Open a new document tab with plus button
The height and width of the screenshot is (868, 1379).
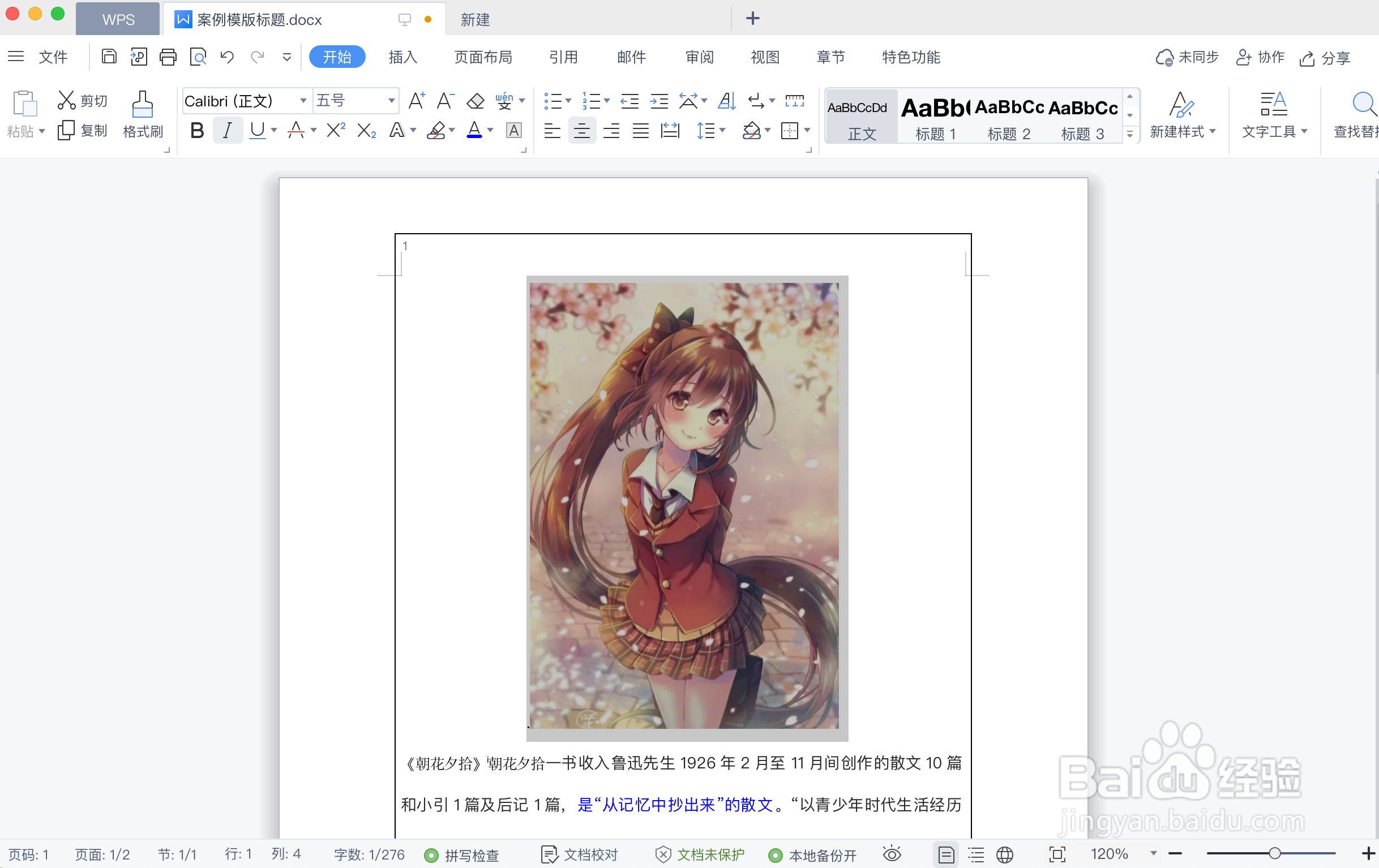[x=752, y=18]
